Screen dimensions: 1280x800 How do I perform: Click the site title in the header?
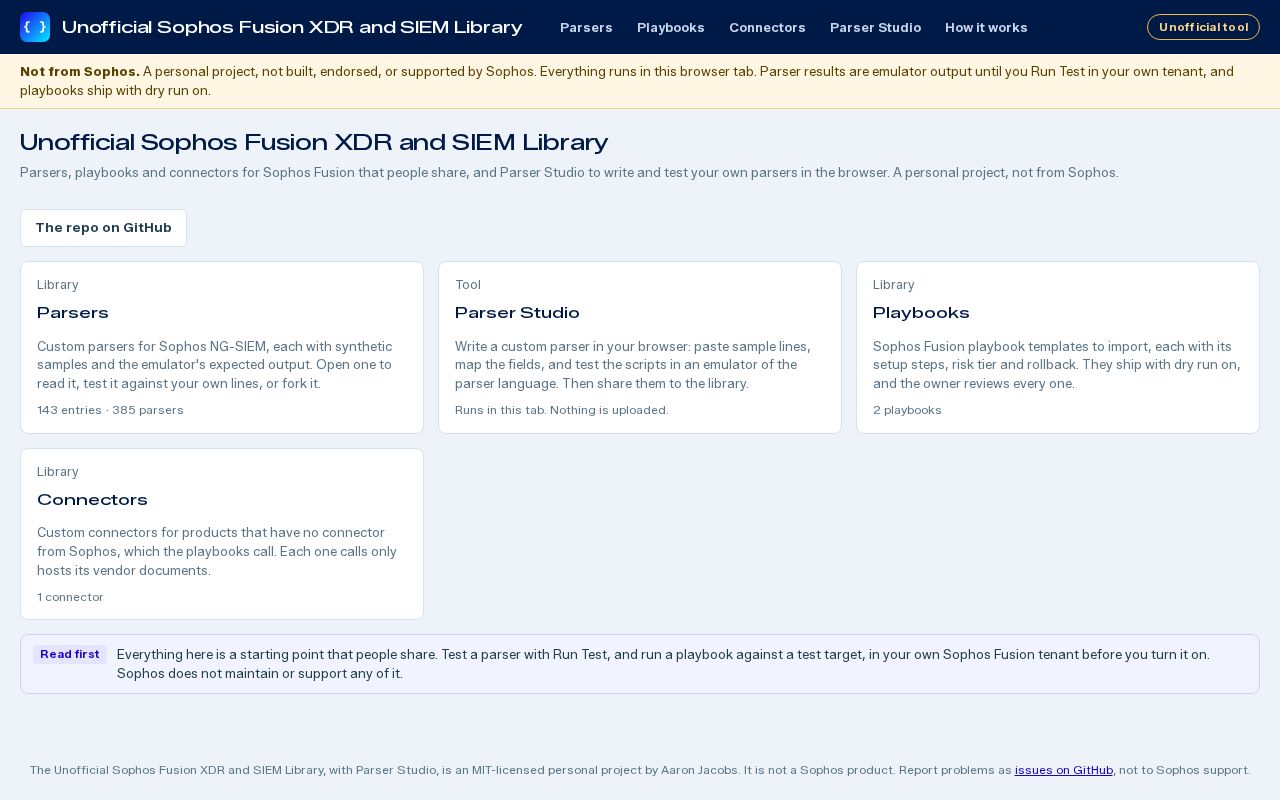(292, 27)
